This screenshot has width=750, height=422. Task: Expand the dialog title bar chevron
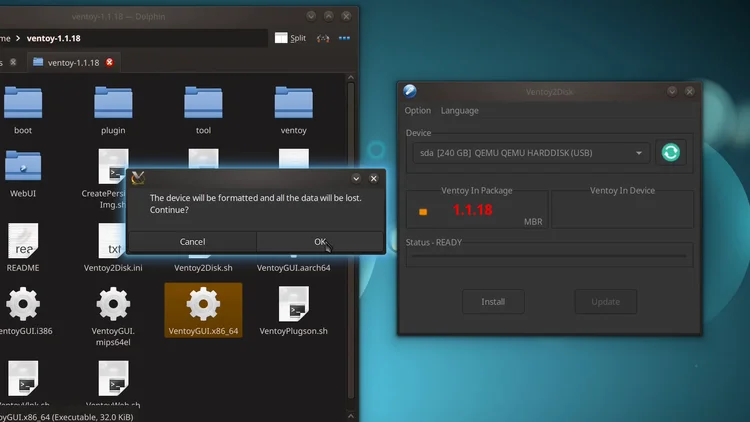(356, 178)
